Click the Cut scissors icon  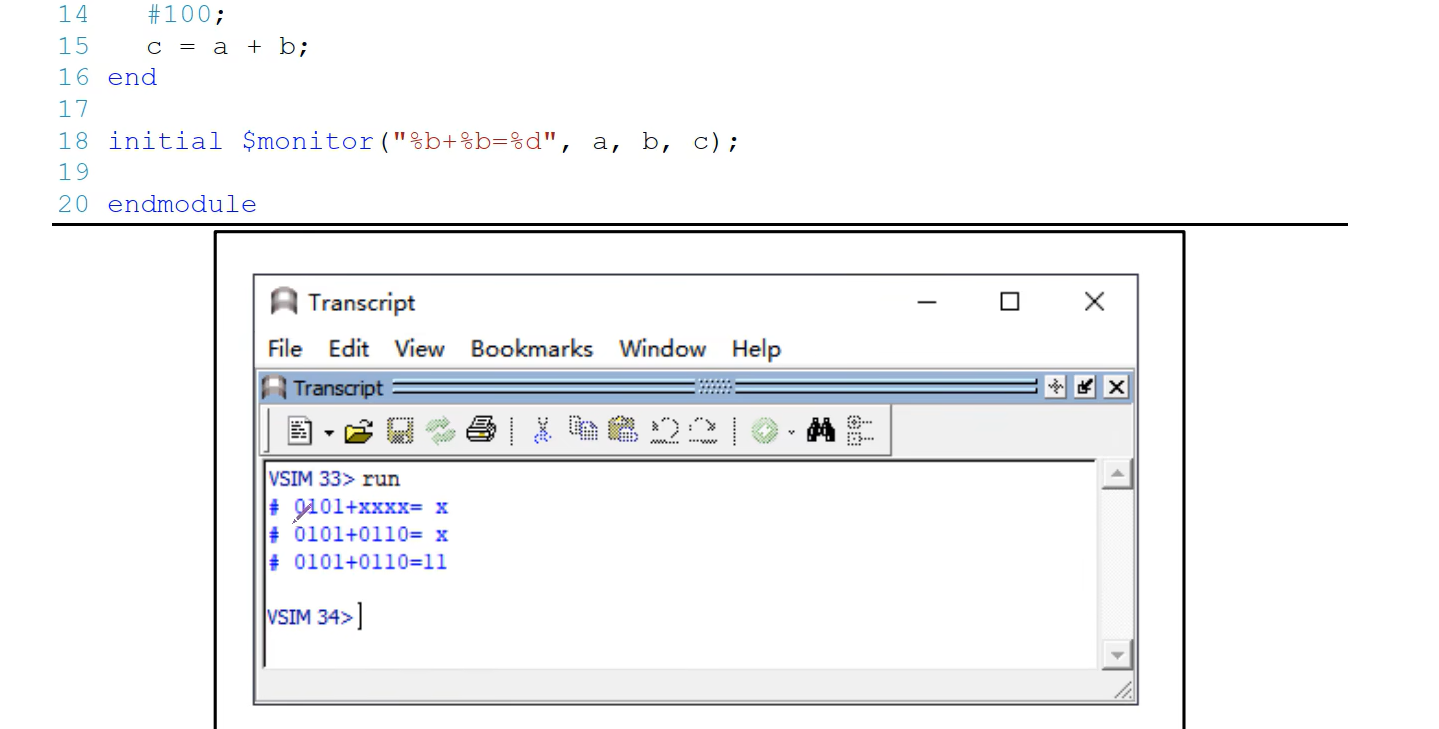pos(542,431)
